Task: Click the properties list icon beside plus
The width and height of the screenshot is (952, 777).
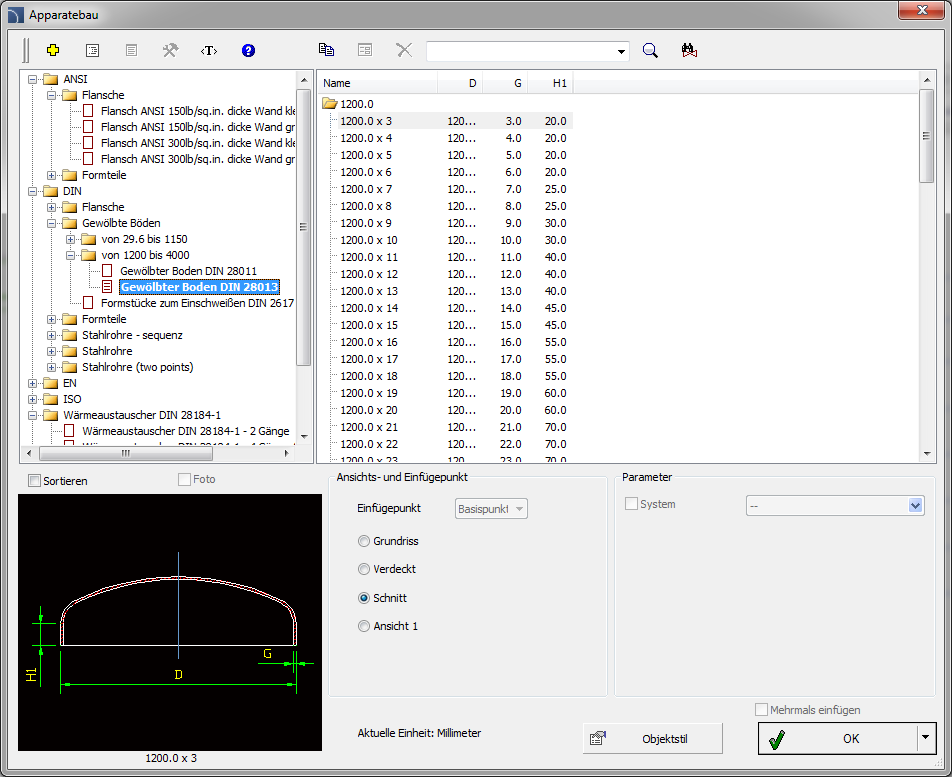Action: (x=92, y=50)
